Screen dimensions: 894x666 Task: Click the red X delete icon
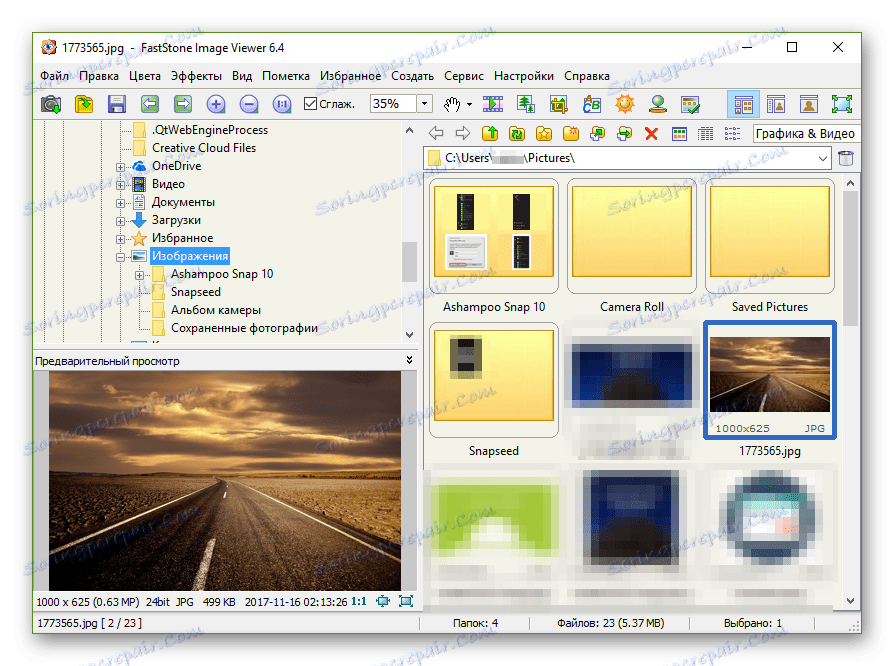(651, 133)
